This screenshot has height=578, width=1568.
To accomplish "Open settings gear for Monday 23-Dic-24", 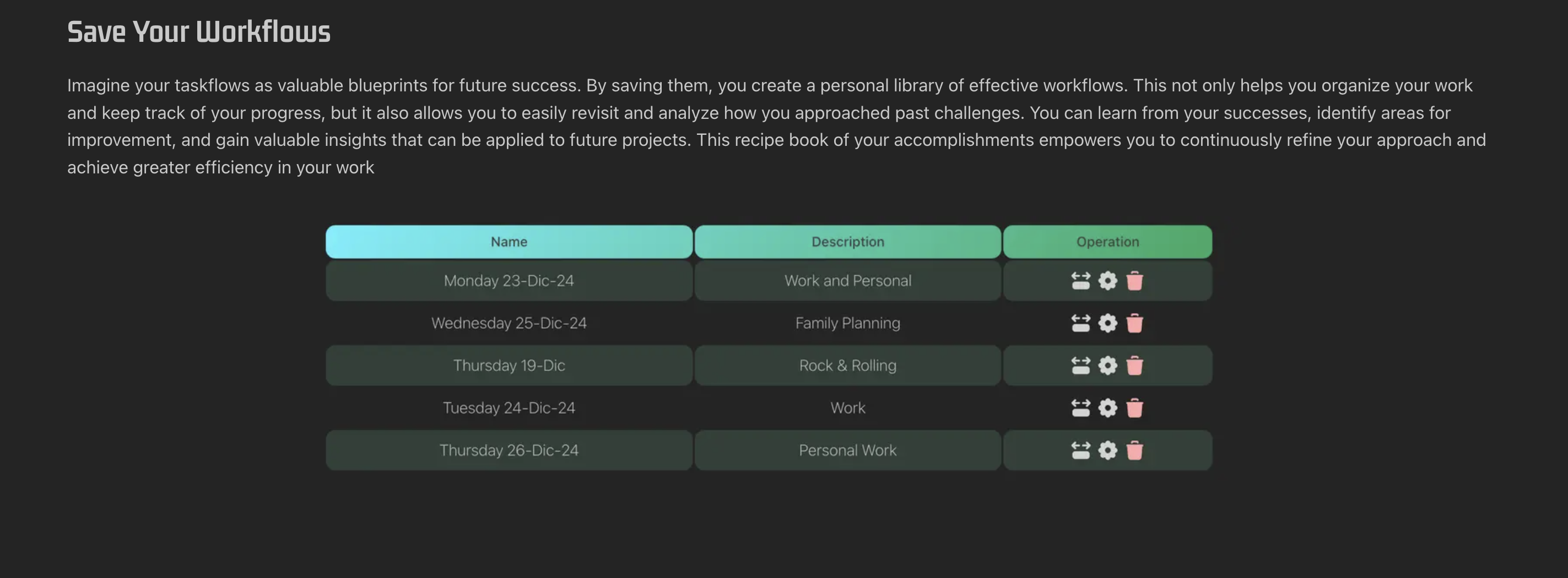I will [1107, 281].
